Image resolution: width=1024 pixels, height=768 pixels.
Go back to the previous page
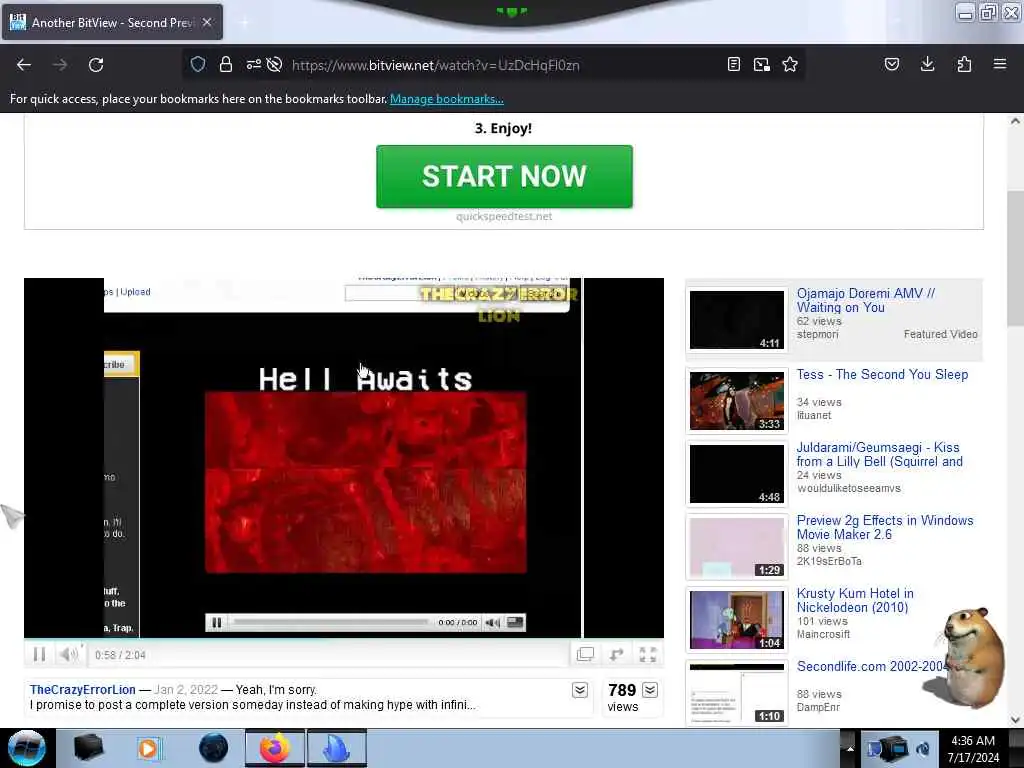(24, 65)
